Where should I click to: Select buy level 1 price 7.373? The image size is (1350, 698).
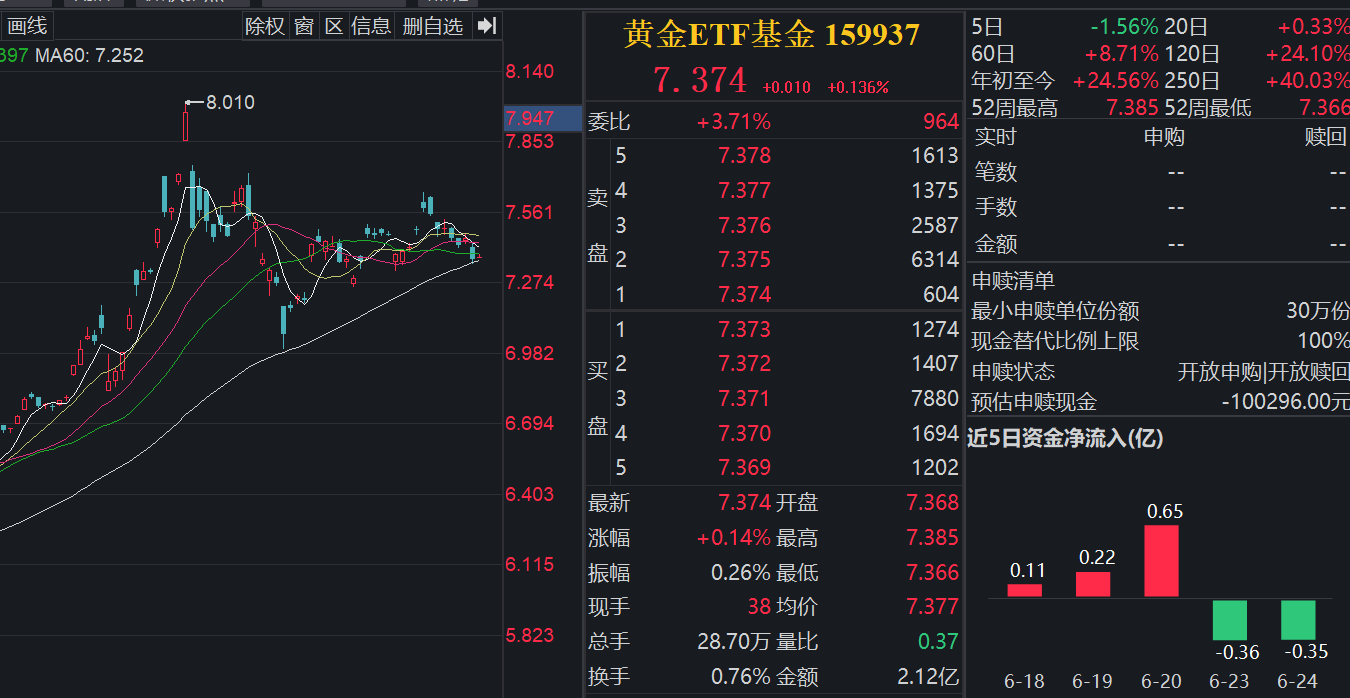pos(744,330)
